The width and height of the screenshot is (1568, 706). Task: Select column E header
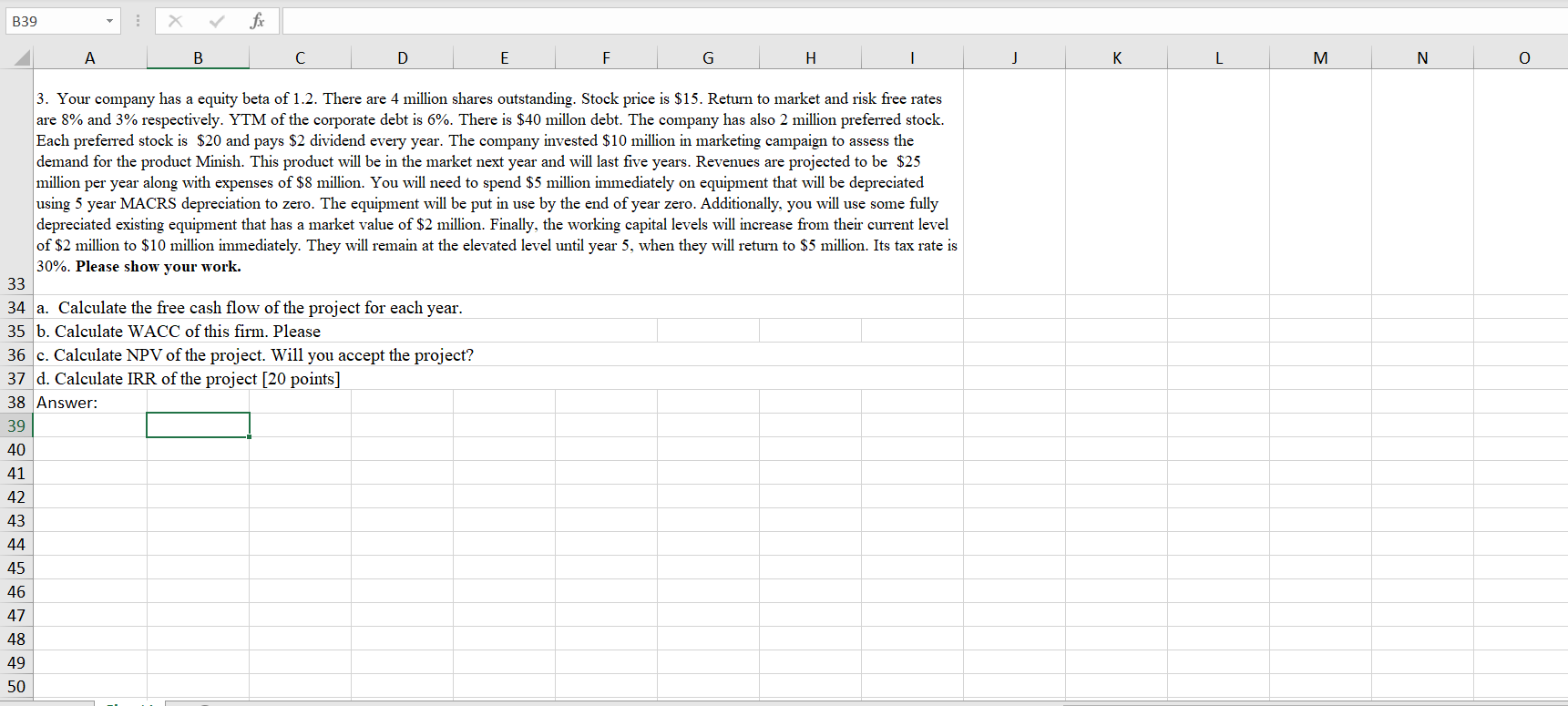(504, 58)
